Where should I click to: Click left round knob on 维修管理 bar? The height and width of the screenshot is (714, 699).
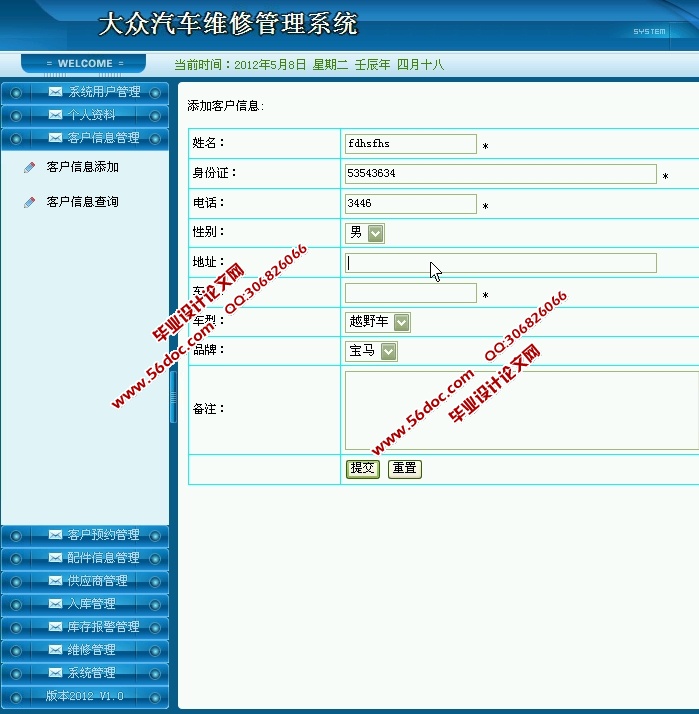(15, 651)
